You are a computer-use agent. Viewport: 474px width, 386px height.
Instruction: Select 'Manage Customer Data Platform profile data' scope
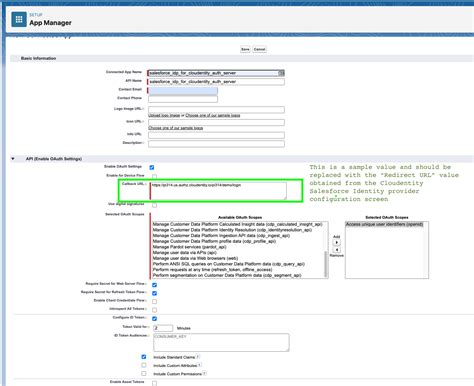[x=214, y=241]
